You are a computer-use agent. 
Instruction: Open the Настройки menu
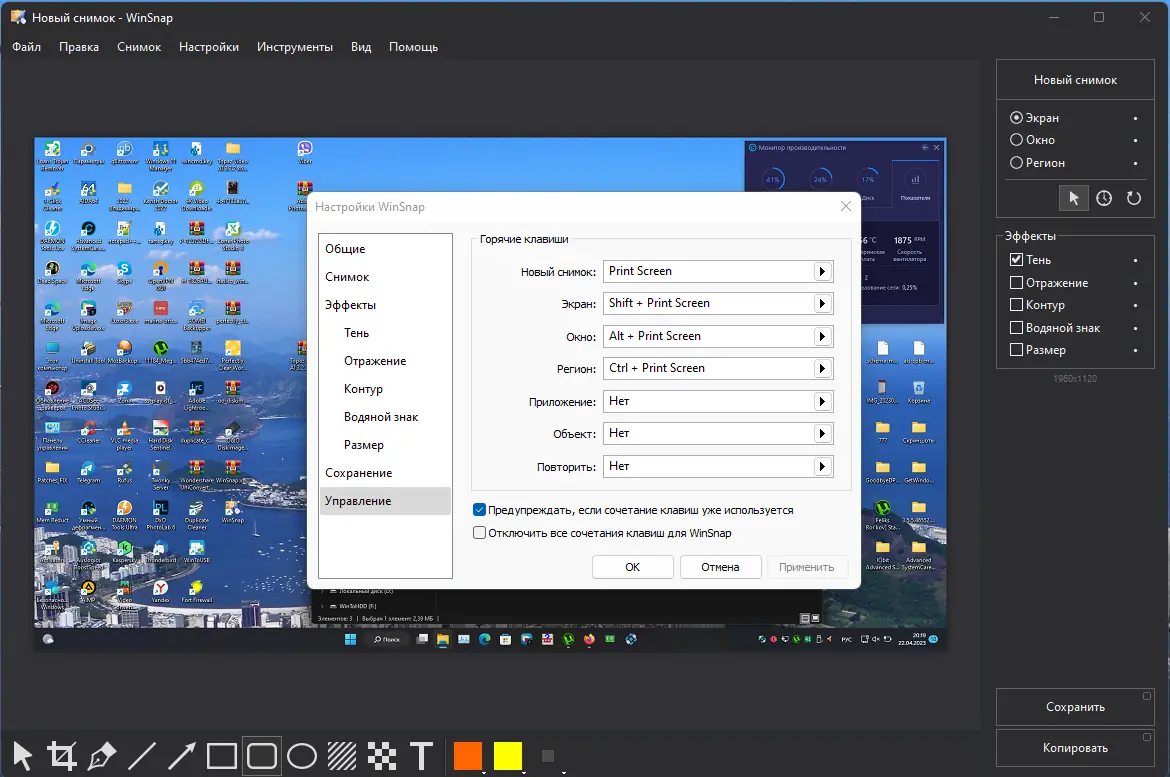[209, 47]
